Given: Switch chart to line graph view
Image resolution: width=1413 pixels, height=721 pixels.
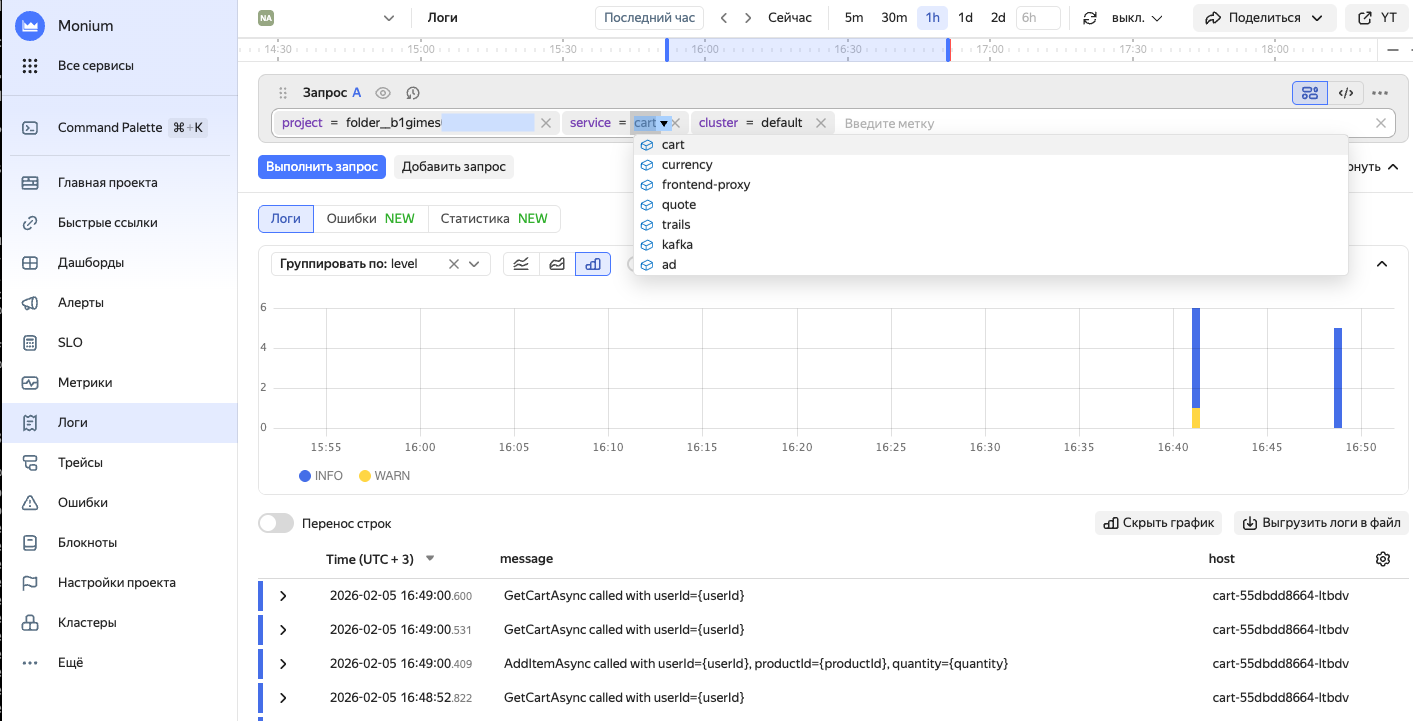Looking at the screenshot, I should pos(521,264).
